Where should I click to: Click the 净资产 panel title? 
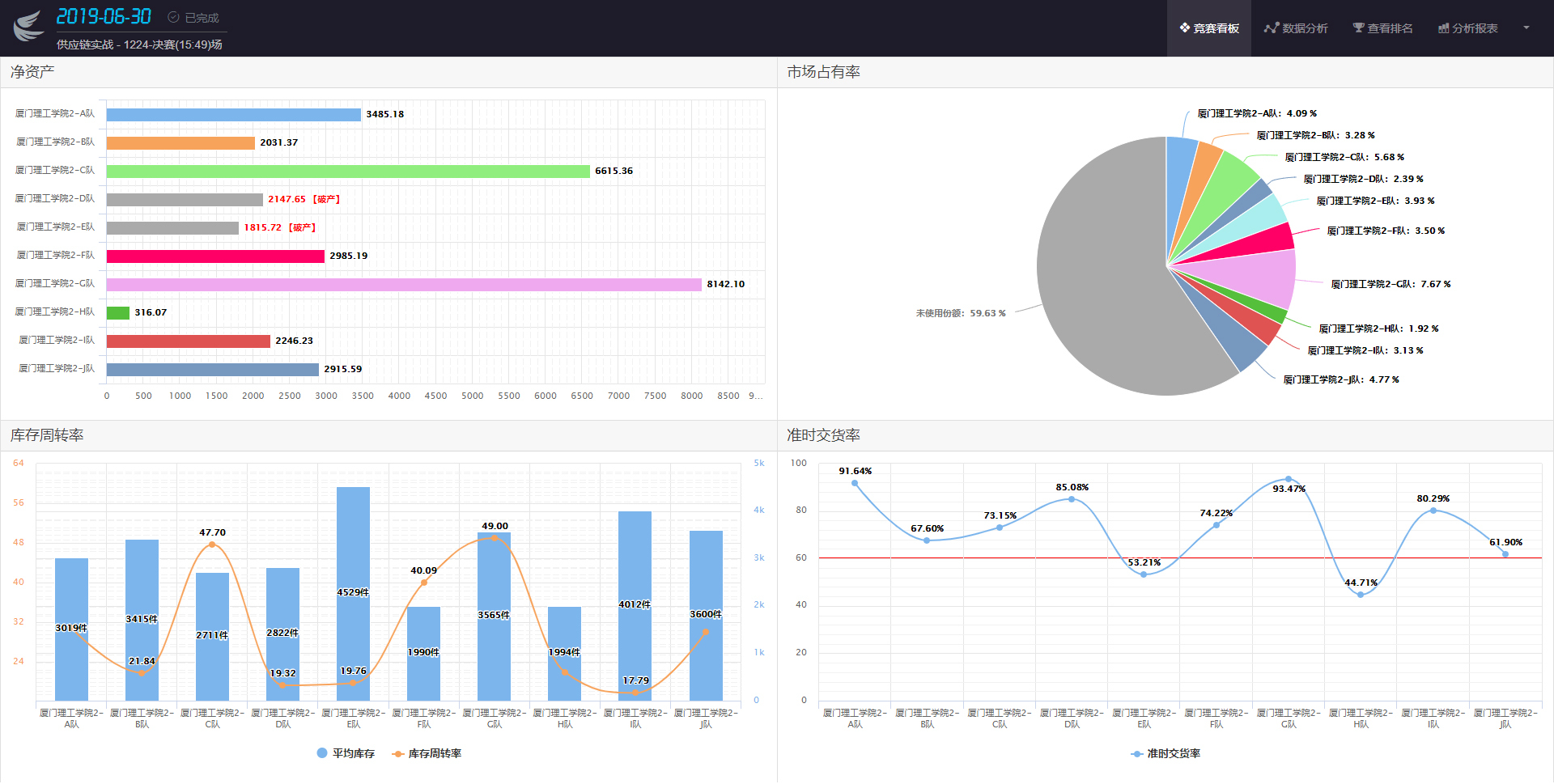32,72
